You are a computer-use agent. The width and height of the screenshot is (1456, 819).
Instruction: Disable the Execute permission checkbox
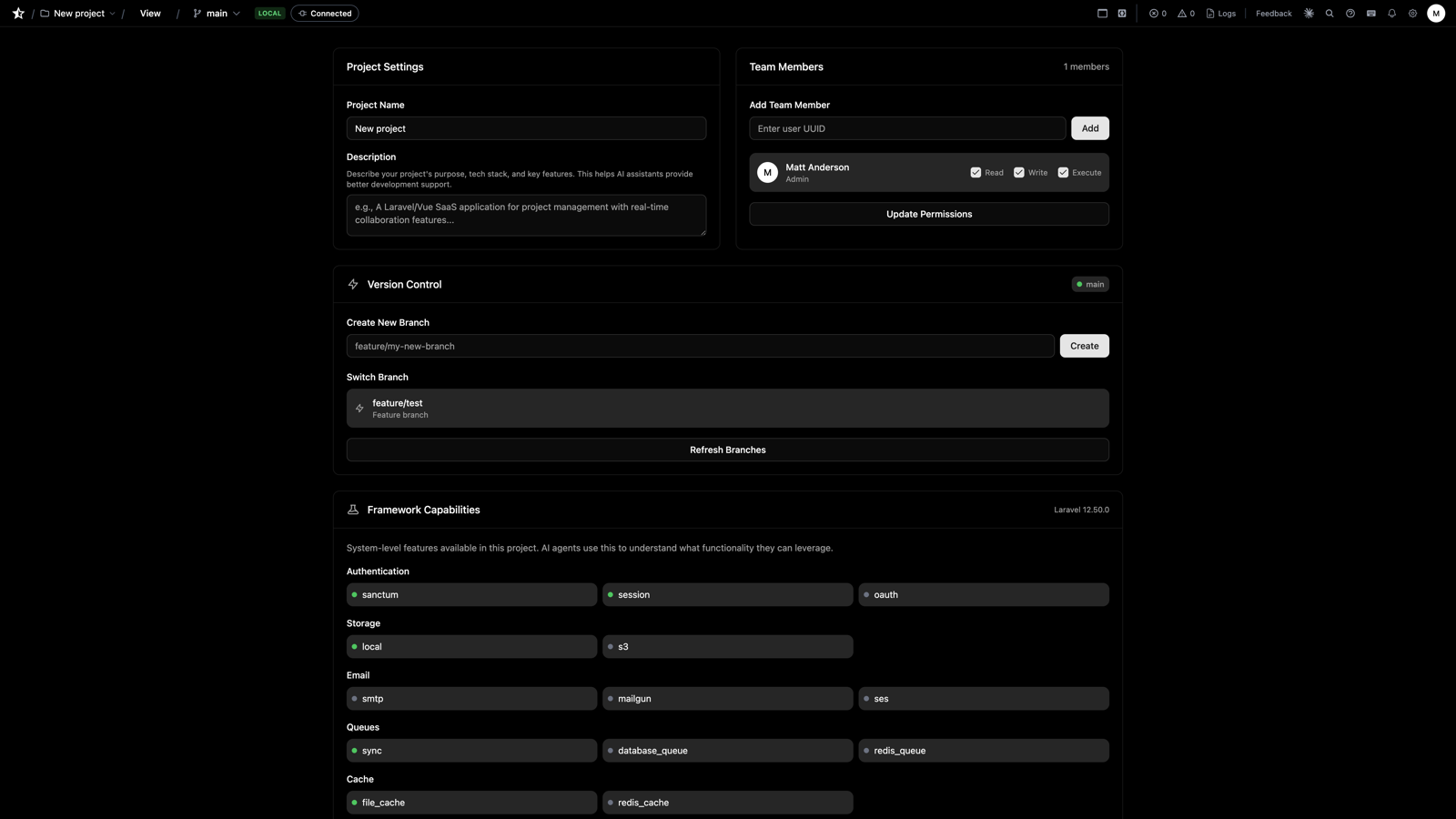[1063, 172]
